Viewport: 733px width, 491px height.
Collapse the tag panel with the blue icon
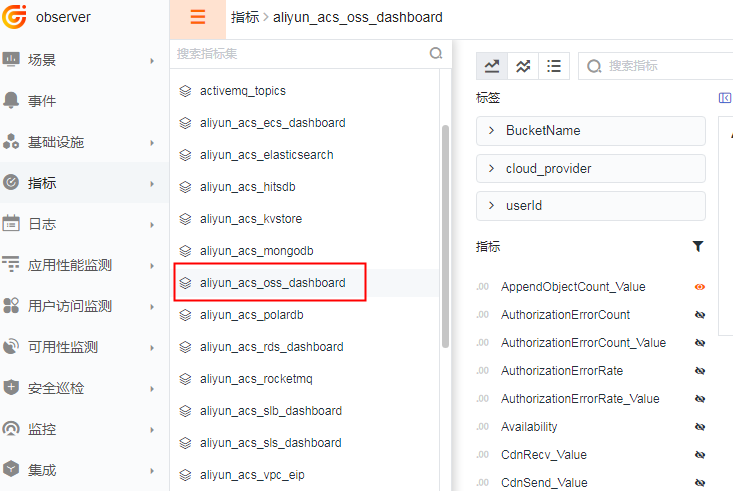(x=725, y=98)
